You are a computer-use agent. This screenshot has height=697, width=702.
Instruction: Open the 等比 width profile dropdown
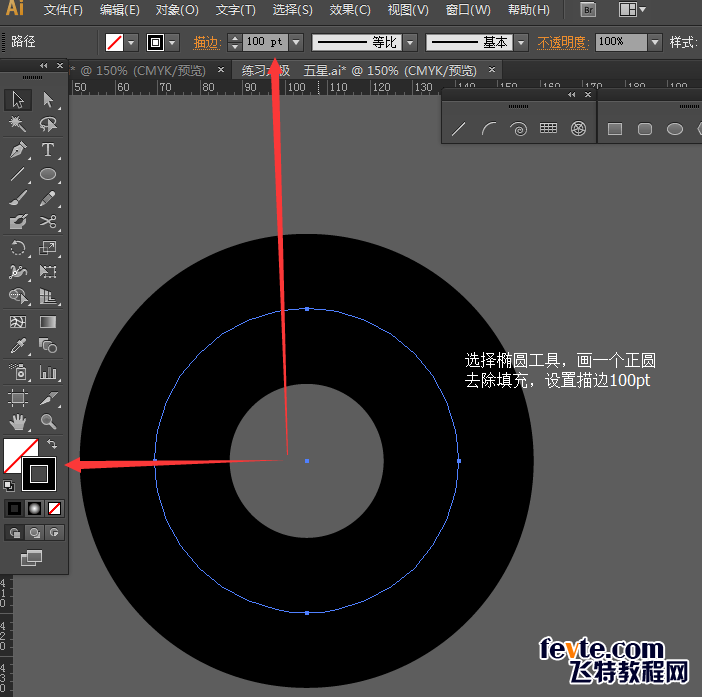pos(410,43)
